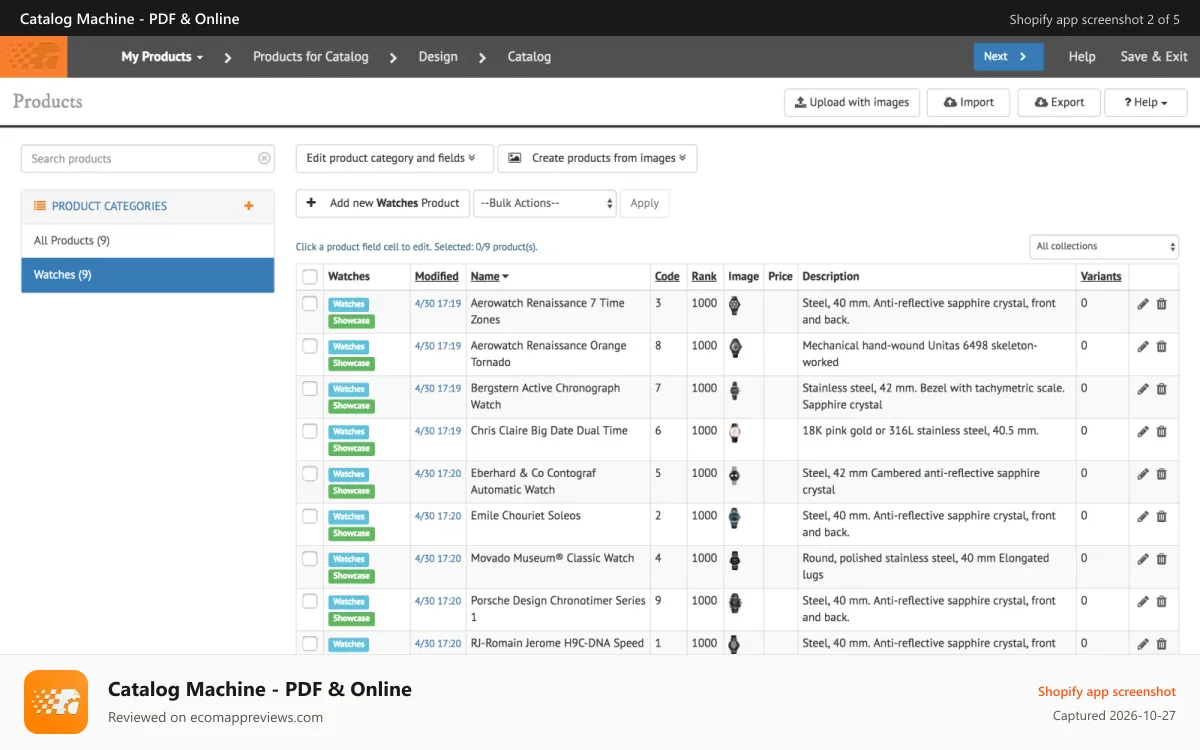
Task: Edit the Movado Museum description cell
Action: pos(936,567)
